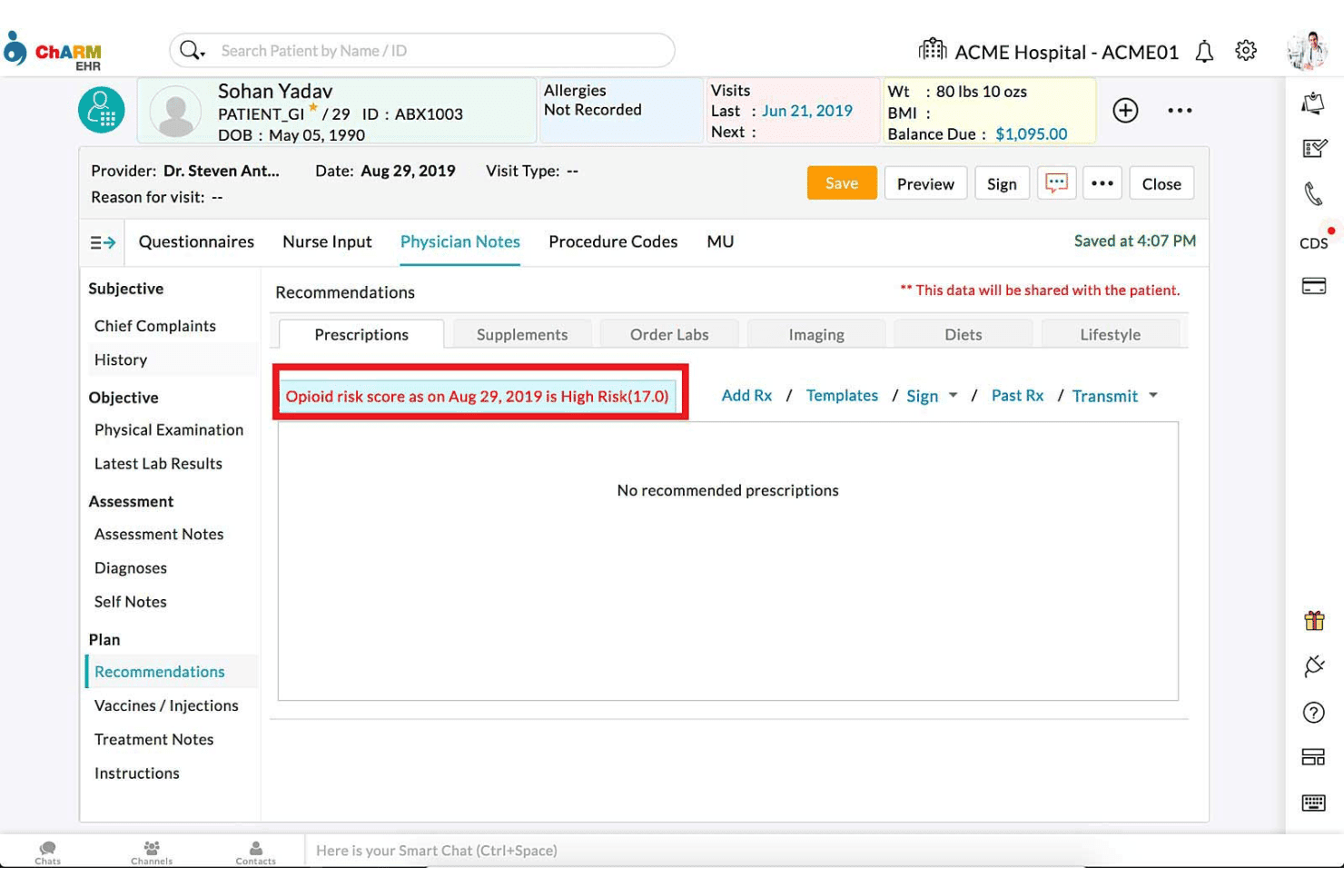Click the gift icon in the right sidebar
This screenshot has height=896, width=1344.
point(1314,621)
